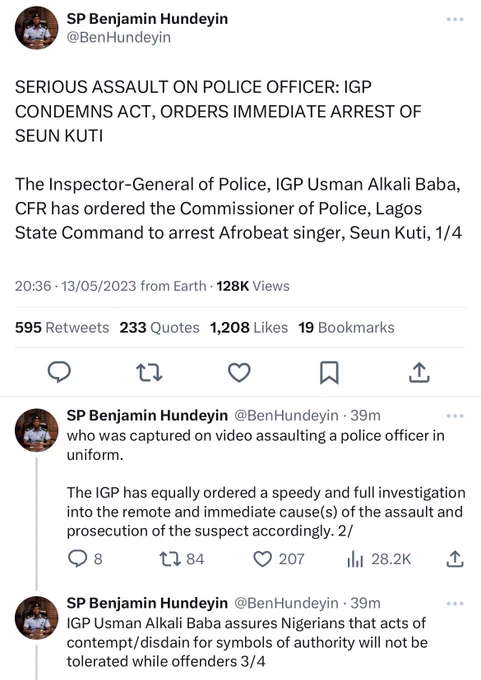Retweet the main Seun Kuti arrest tweet

149,373
